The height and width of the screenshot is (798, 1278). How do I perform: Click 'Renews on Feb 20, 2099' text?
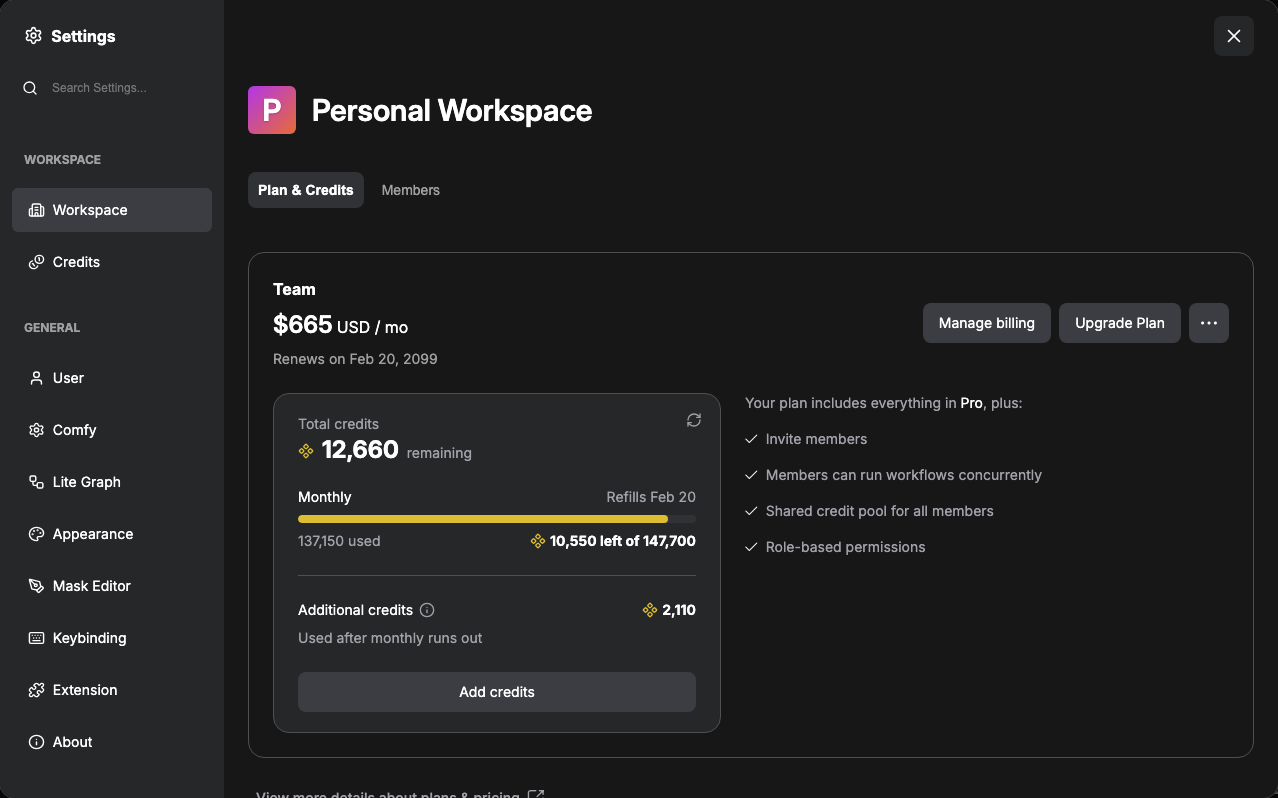(355, 359)
